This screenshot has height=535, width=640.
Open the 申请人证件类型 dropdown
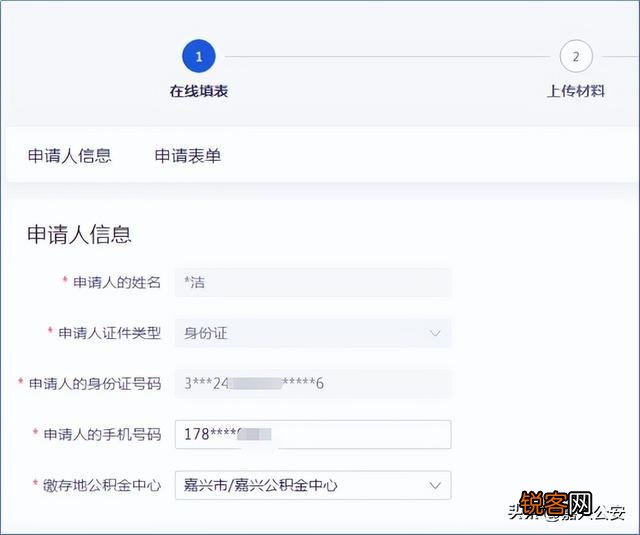(313, 333)
